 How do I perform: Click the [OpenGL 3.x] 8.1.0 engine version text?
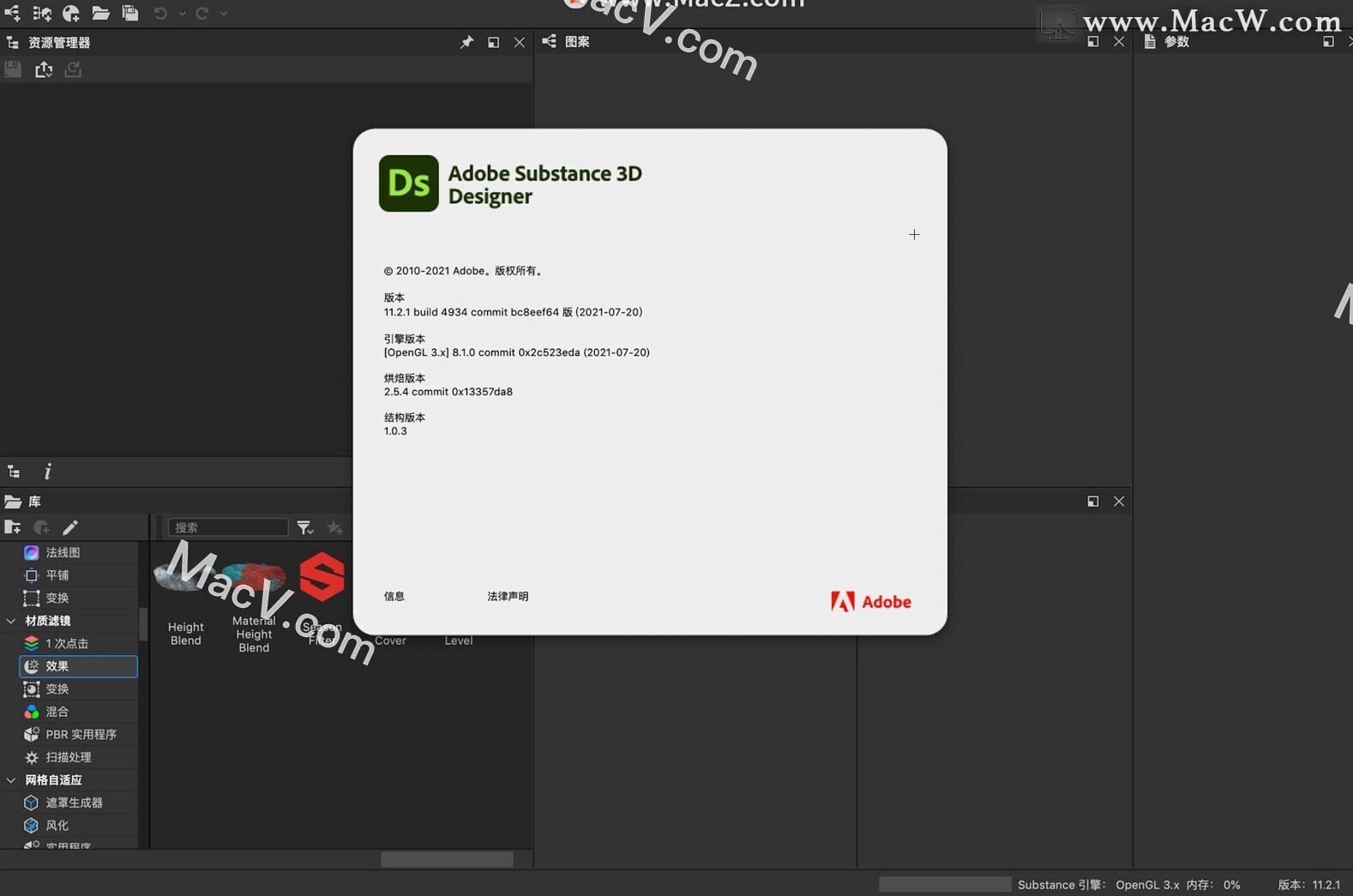(x=516, y=352)
